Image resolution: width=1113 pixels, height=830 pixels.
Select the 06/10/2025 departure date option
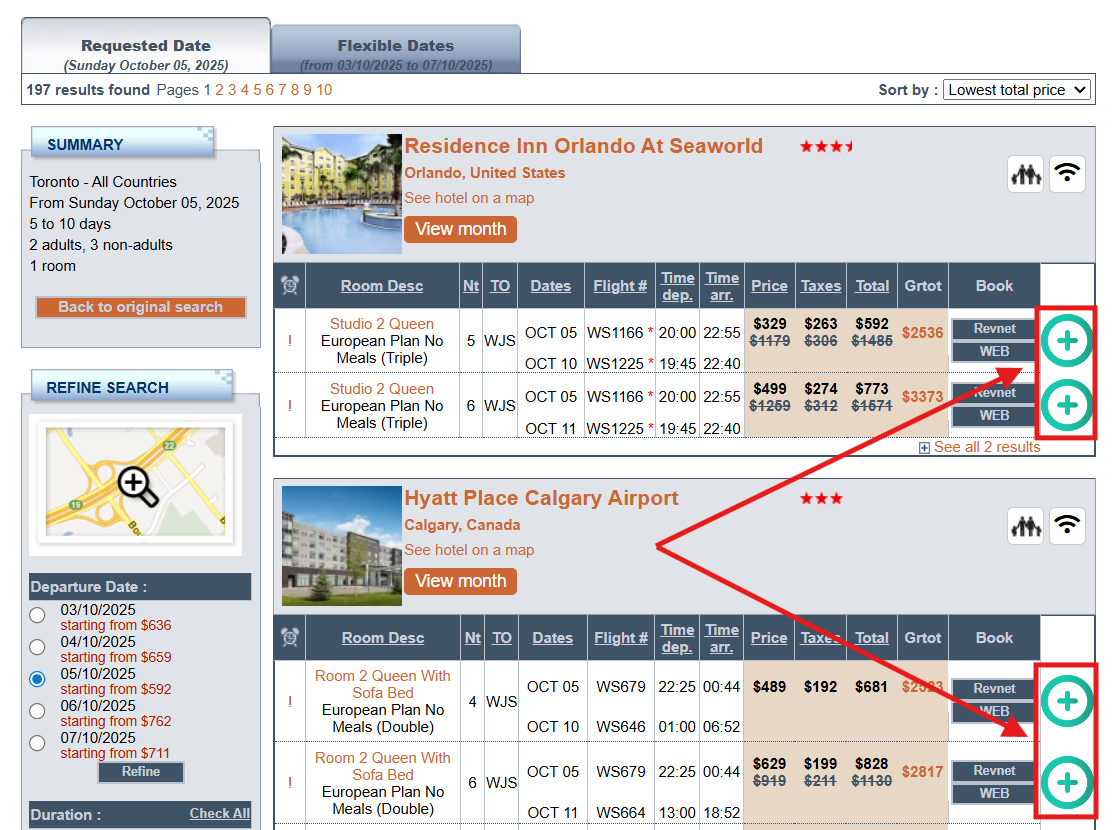pos(38,711)
